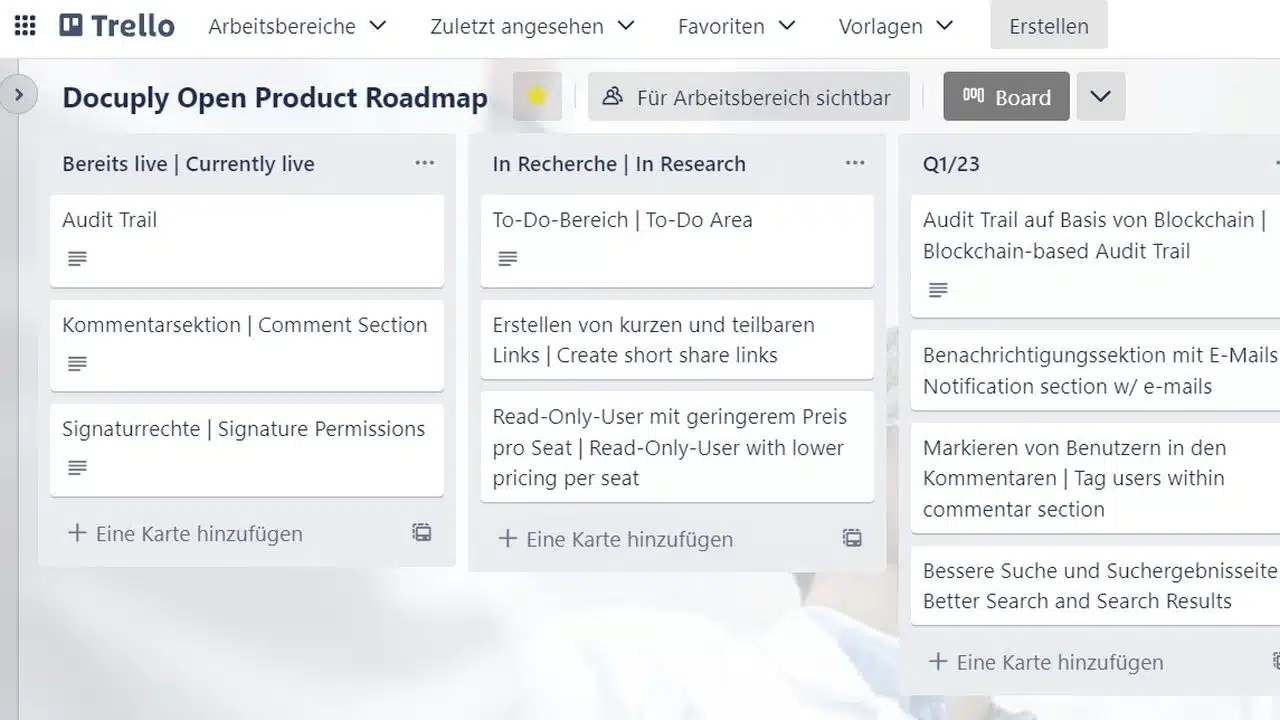Click the description icon on To-Do-Bereich card
The height and width of the screenshot is (720, 1280).
coord(508,259)
